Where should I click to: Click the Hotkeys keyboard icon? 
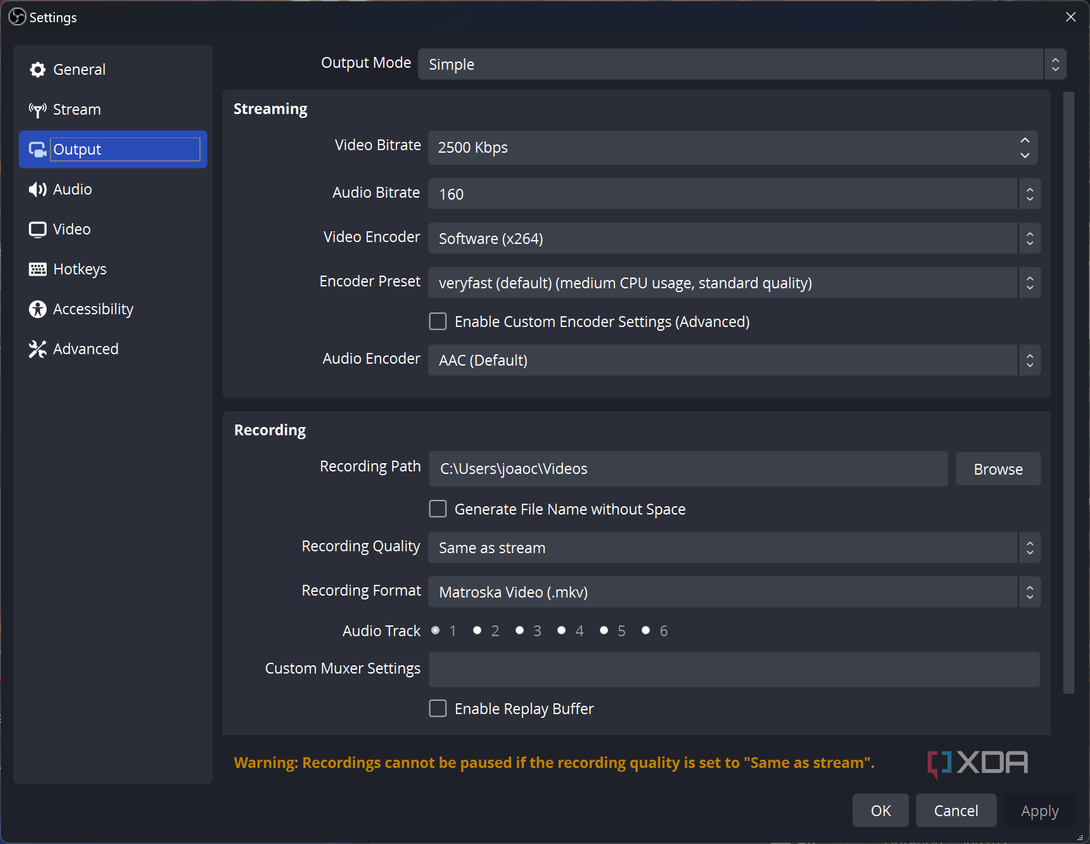coord(38,269)
